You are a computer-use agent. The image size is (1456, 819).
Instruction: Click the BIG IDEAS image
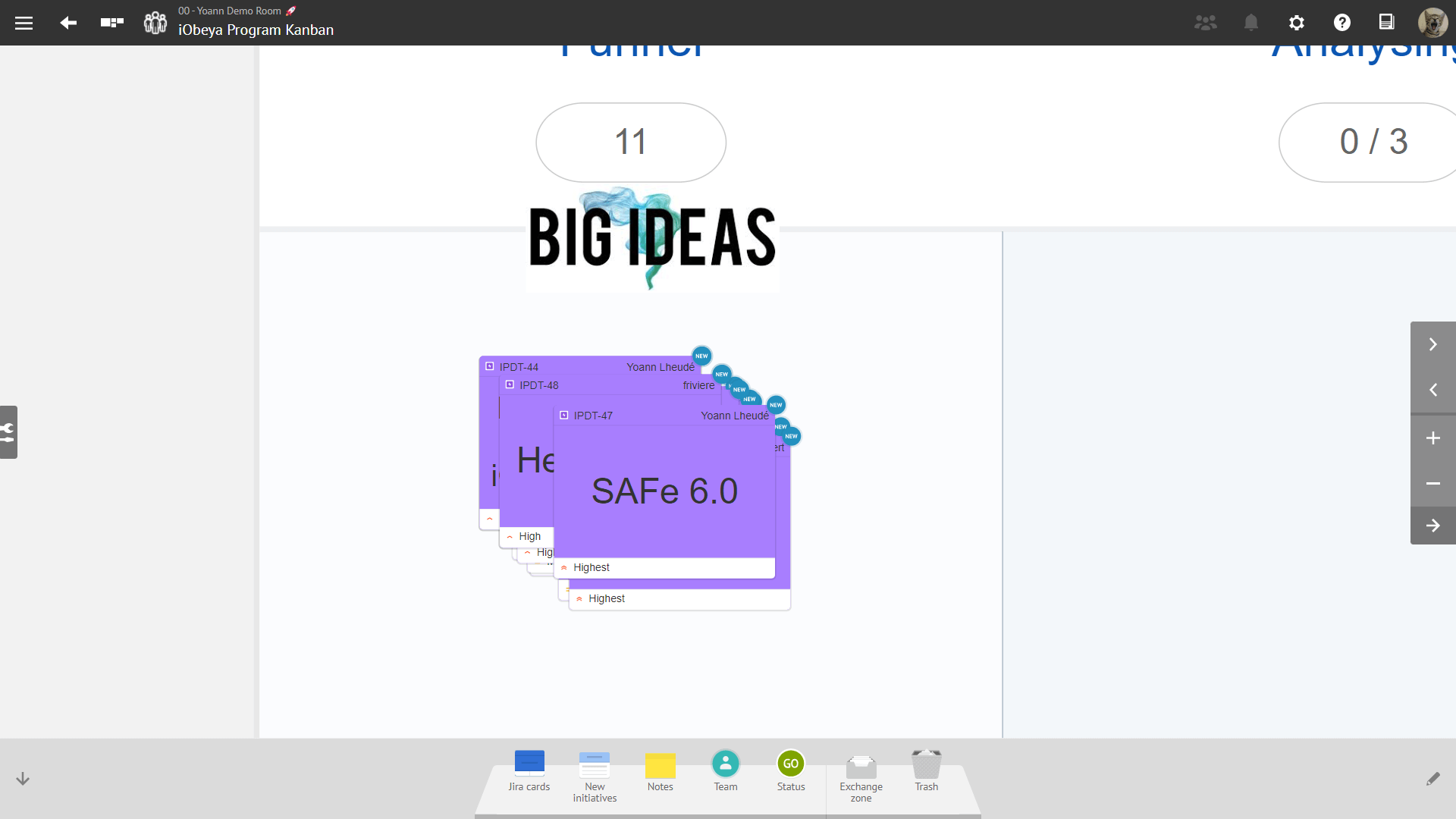652,239
